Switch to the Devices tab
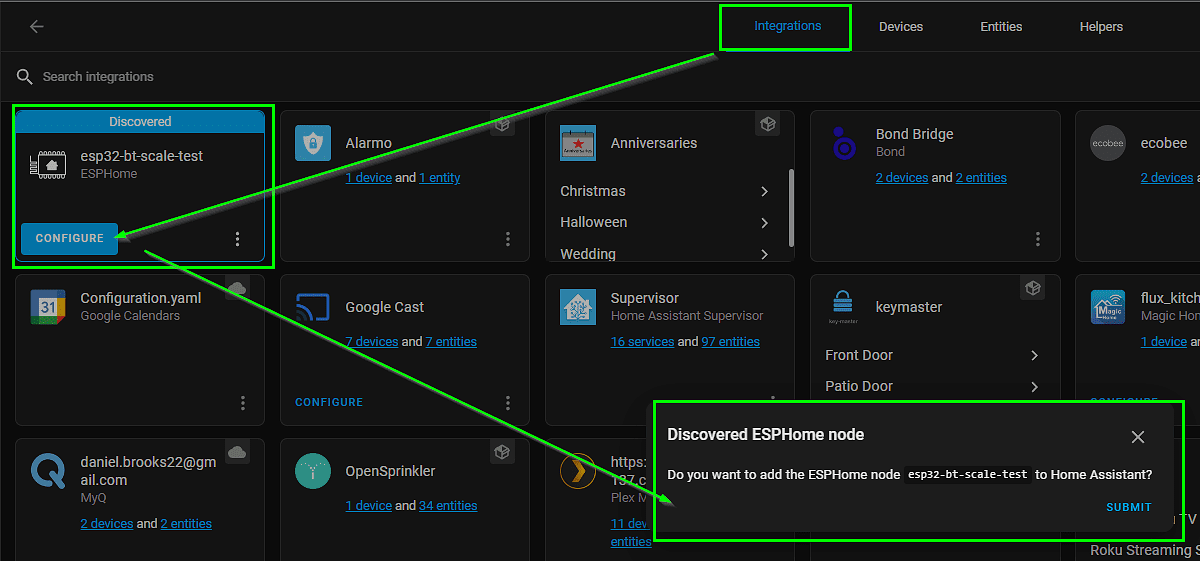This screenshot has width=1200, height=561. 901,27
